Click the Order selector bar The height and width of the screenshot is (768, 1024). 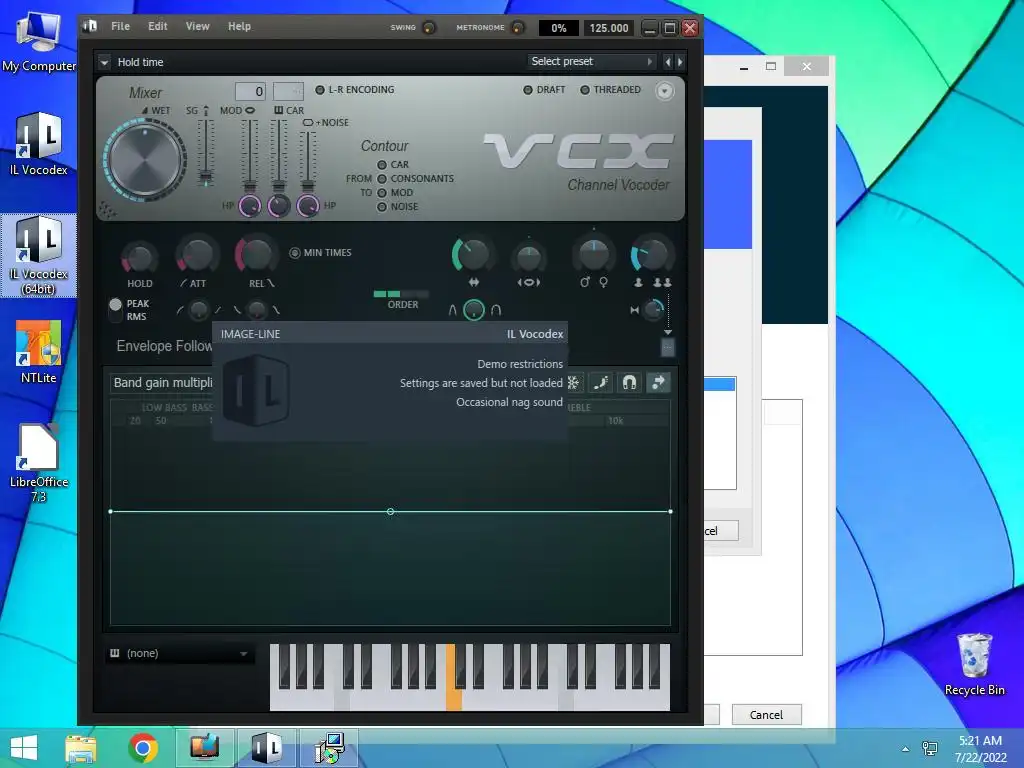coord(401,294)
